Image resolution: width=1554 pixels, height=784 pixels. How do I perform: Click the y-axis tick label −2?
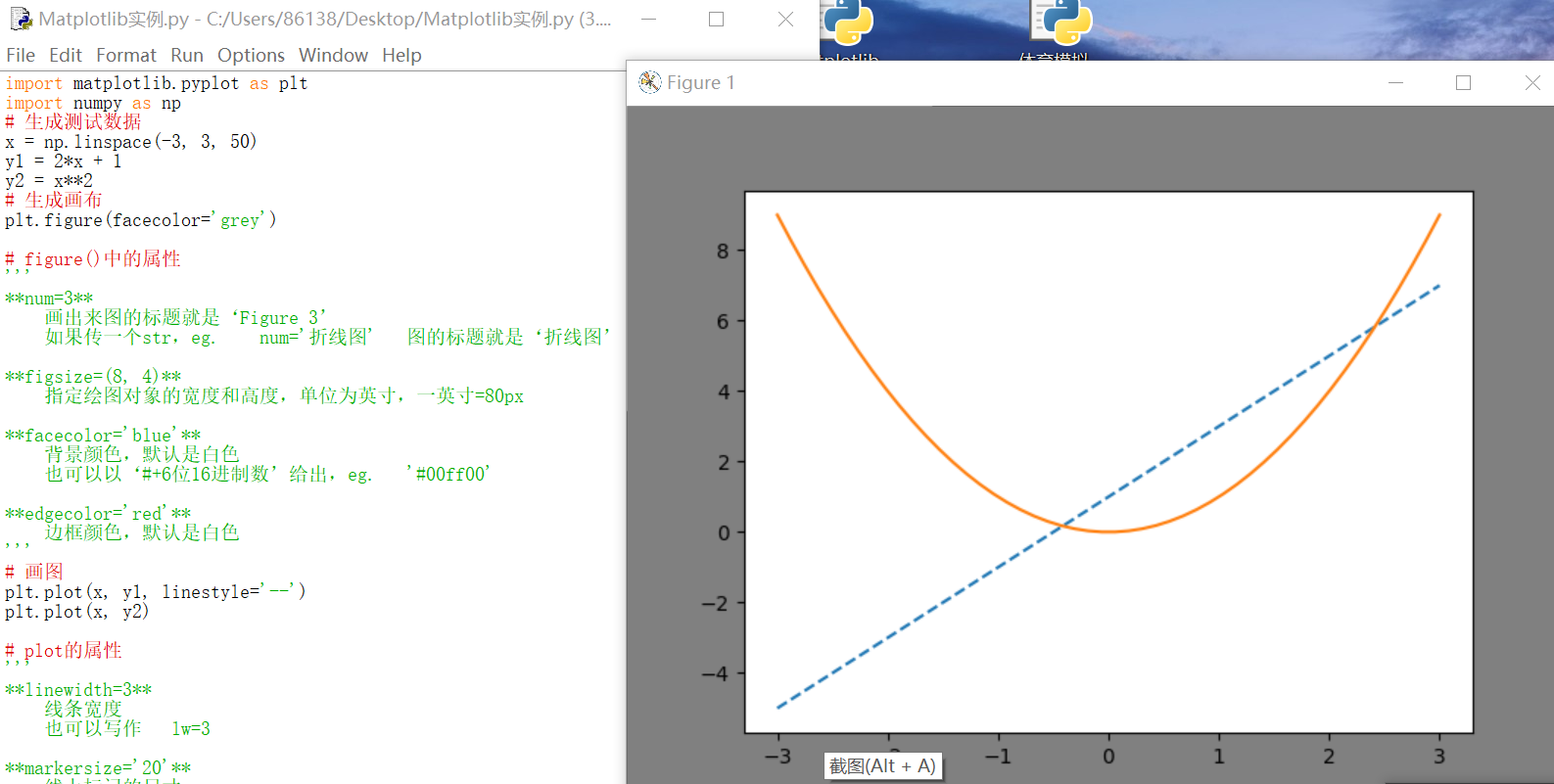[715, 604]
